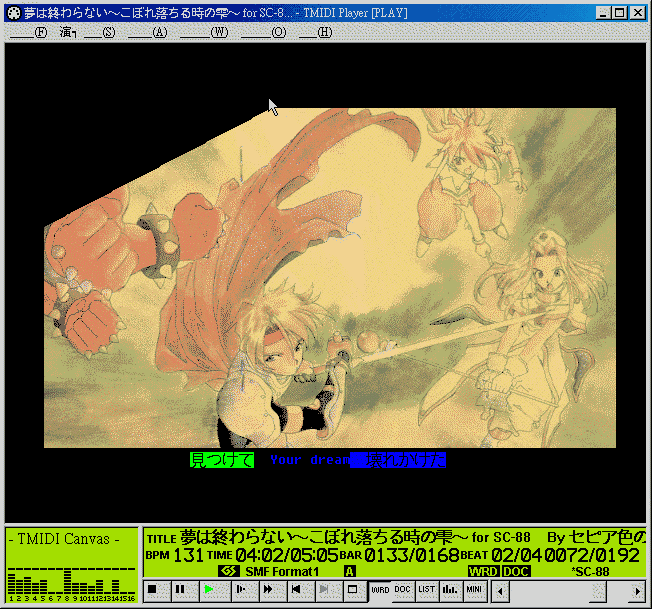This screenshot has height=609, width=652.
Task: Show the level meter bars view
Action: coord(450,591)
